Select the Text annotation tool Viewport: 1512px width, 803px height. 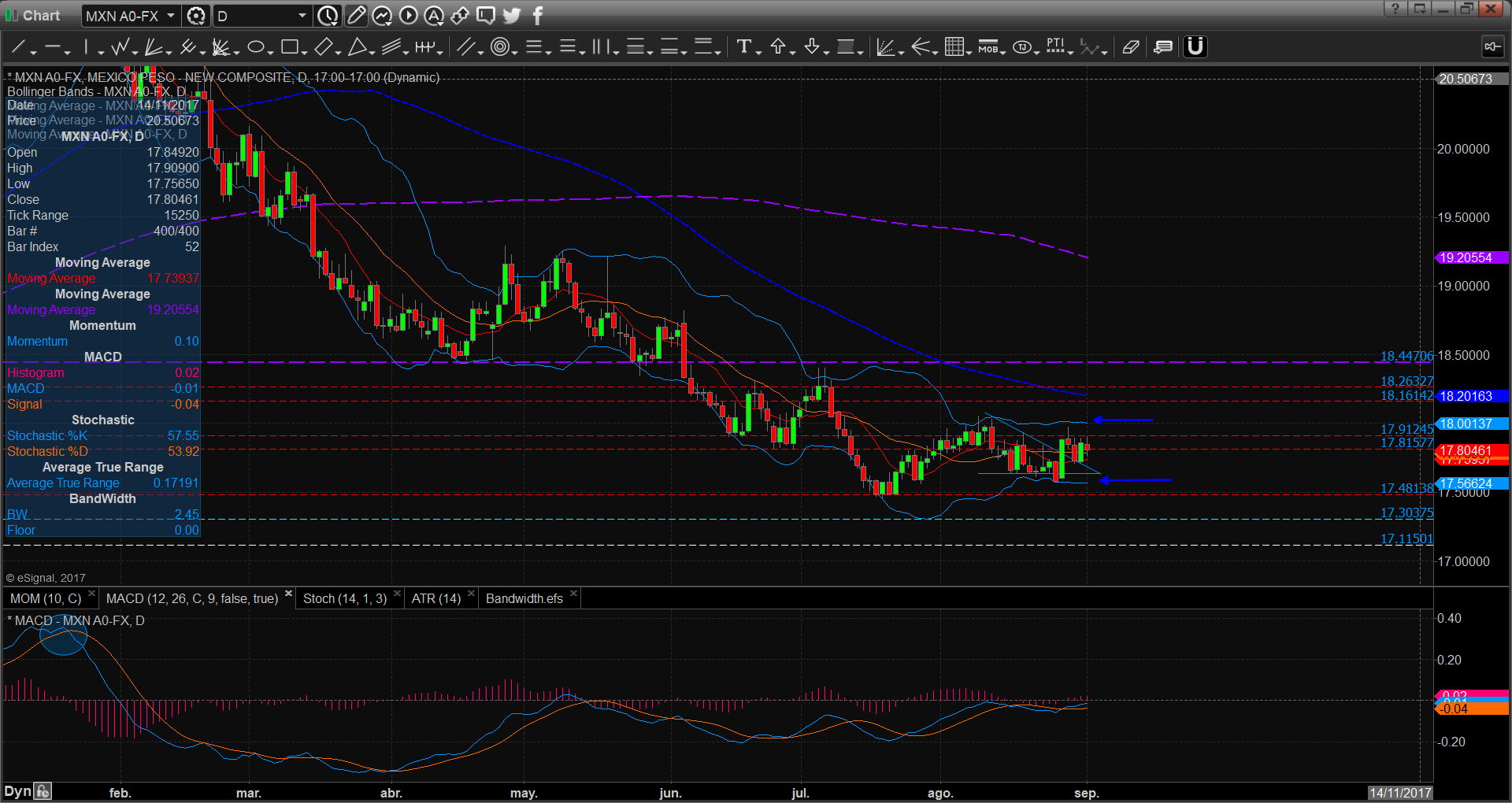tap(743, 47)
